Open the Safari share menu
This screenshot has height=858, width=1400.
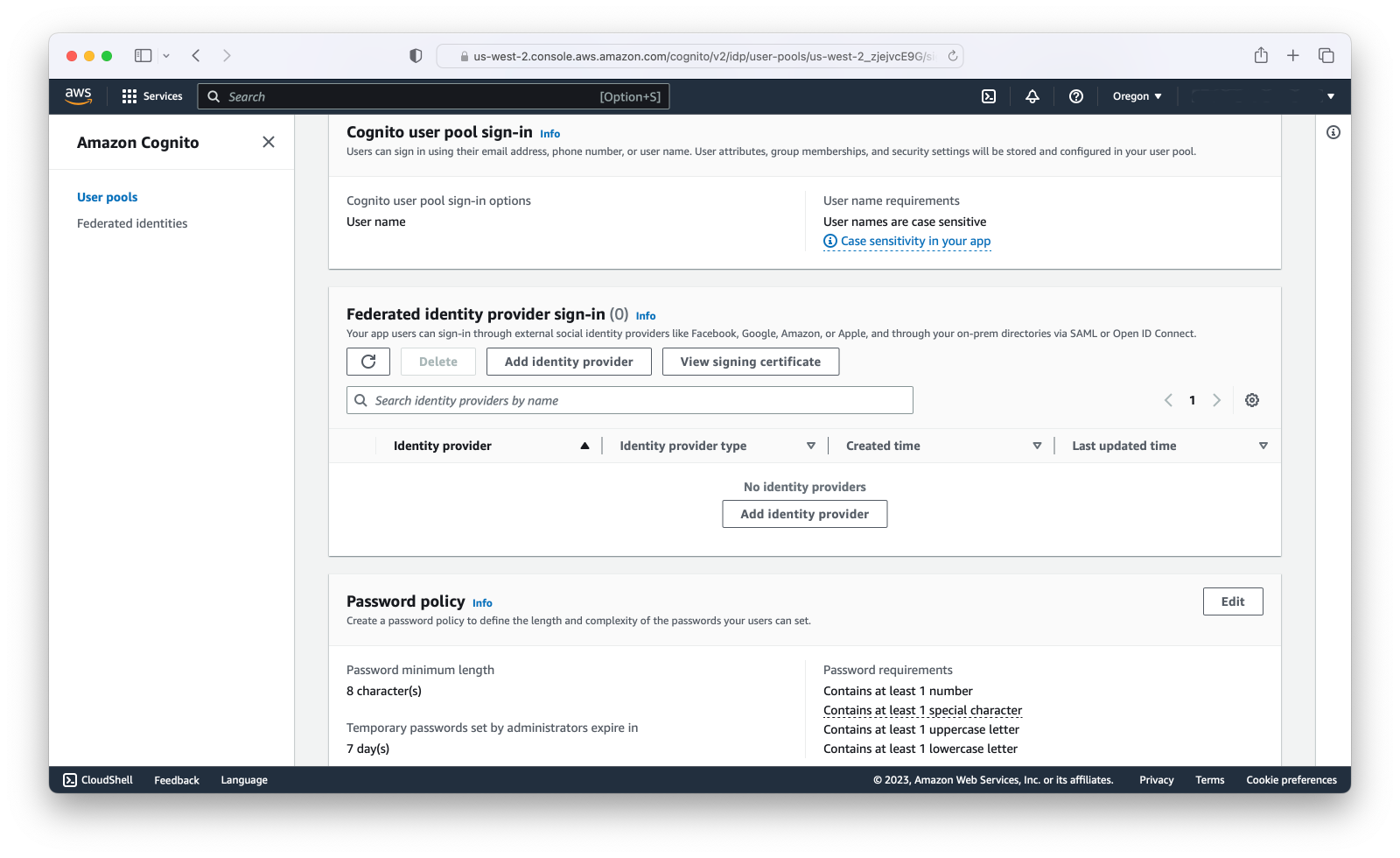(x=1261, y=55)
